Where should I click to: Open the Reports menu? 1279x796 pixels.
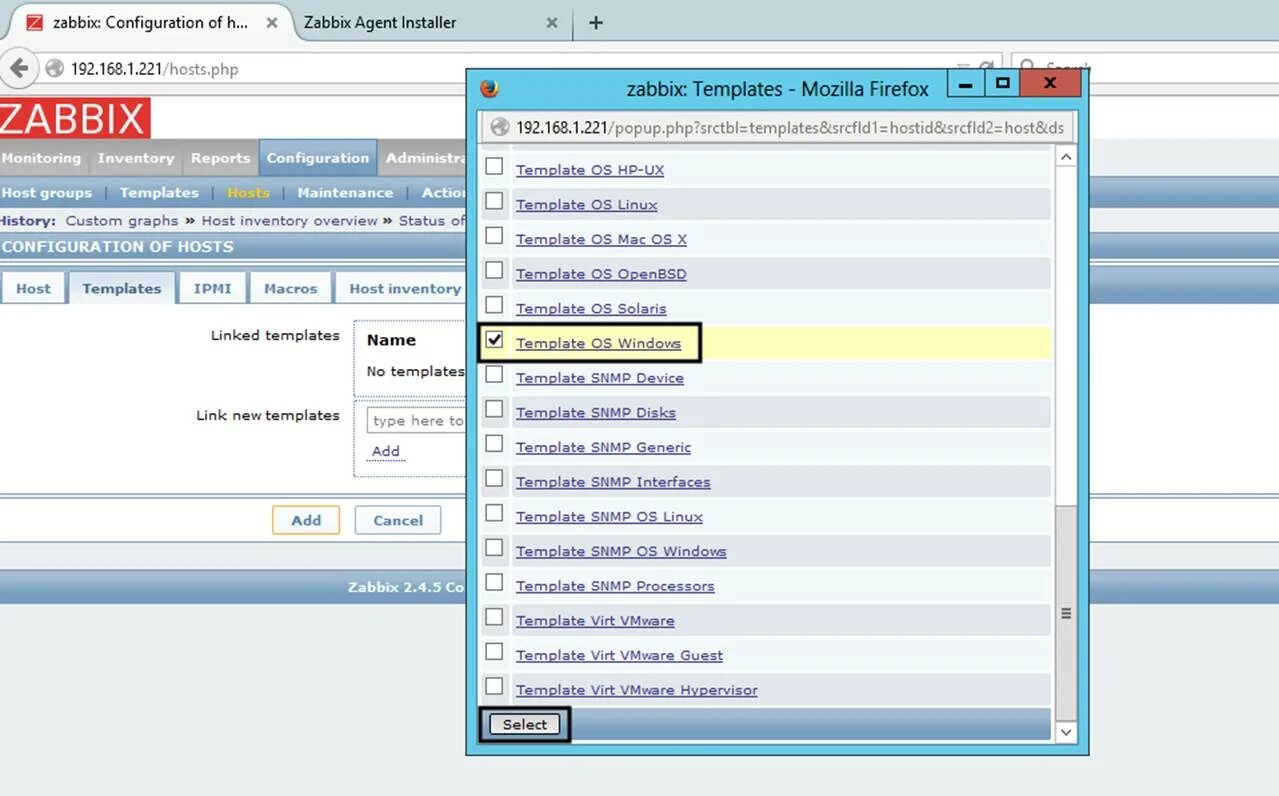point(220,158)
